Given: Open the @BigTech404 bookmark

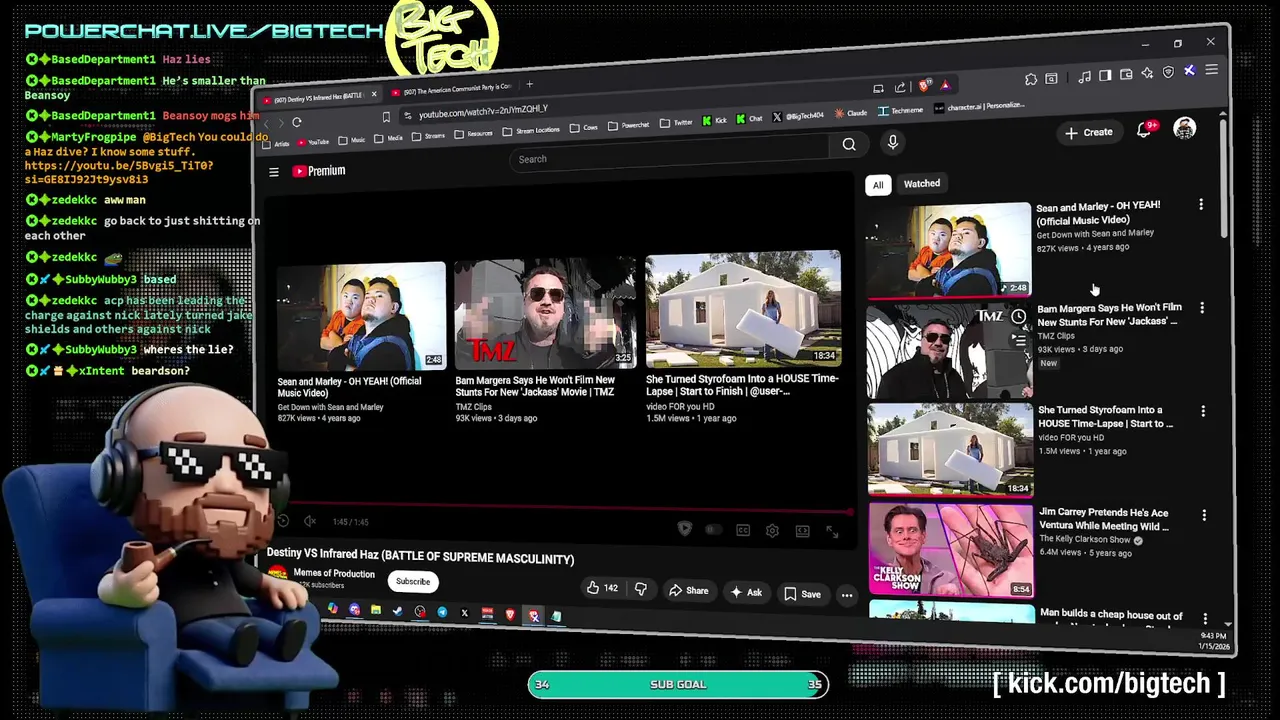Looking at the screenshot, I should tap(799, 116).
